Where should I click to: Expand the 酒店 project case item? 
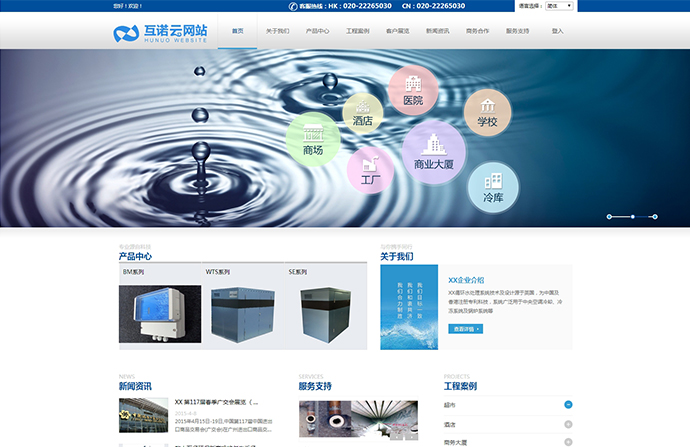(568, 424)
